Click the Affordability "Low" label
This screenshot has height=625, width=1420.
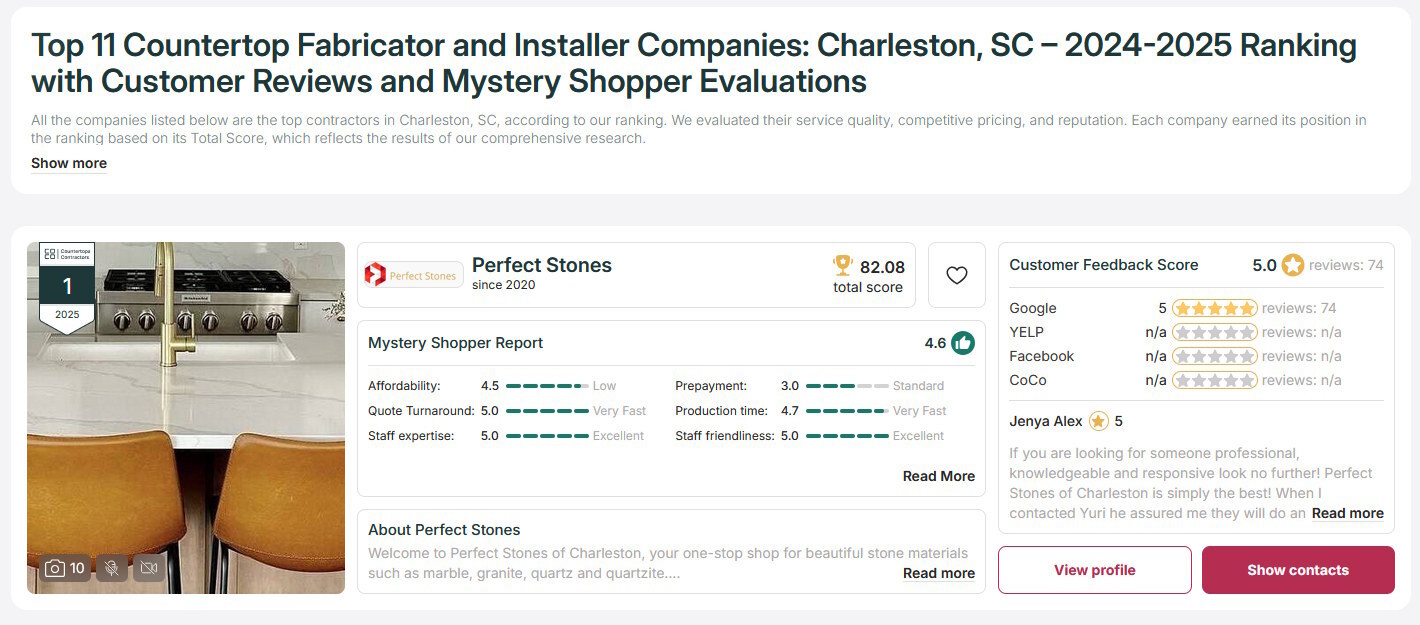[x=604, y=386]
